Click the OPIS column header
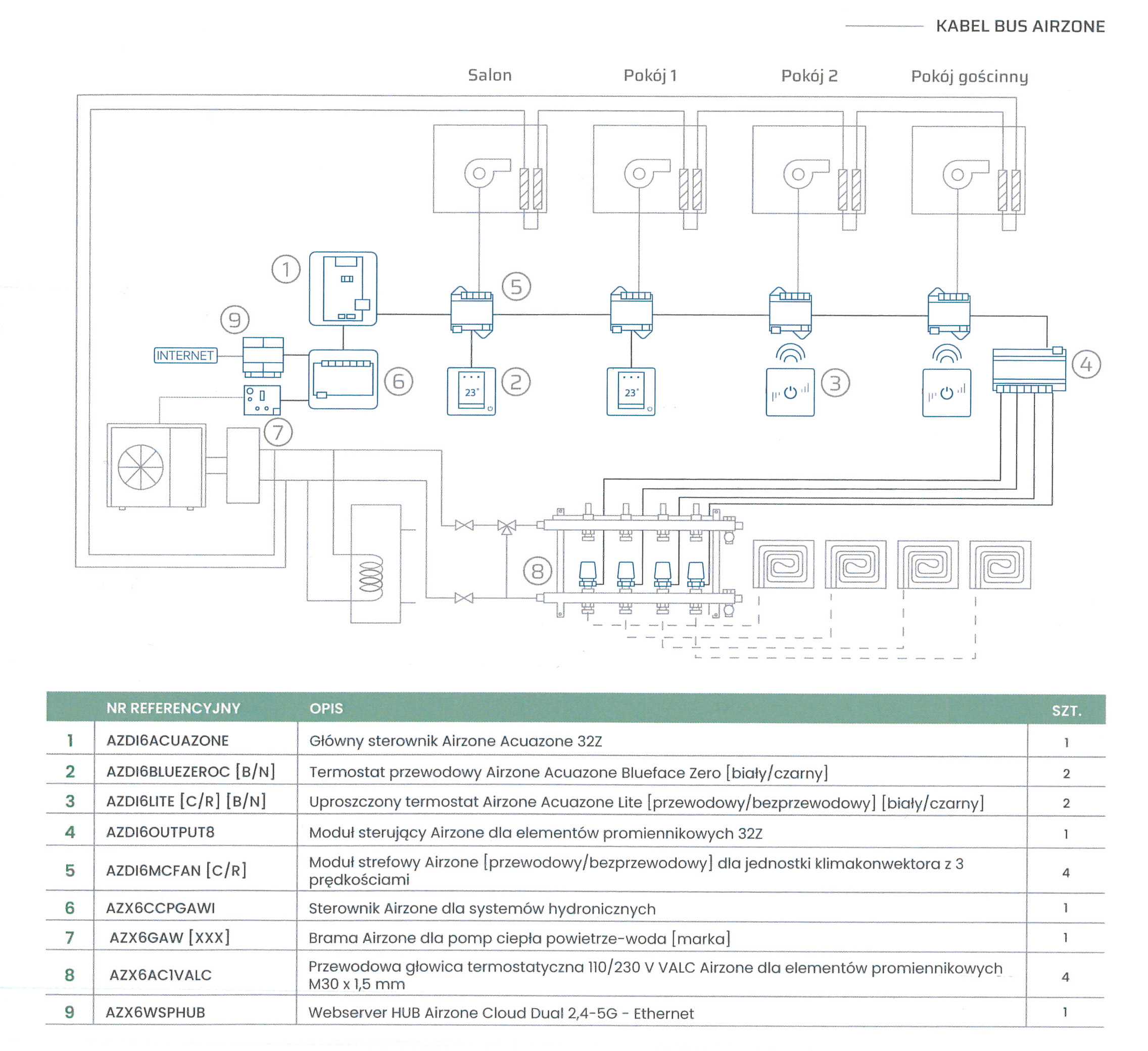Viewport: 1148px width, 1051px height. click(326, 709)
